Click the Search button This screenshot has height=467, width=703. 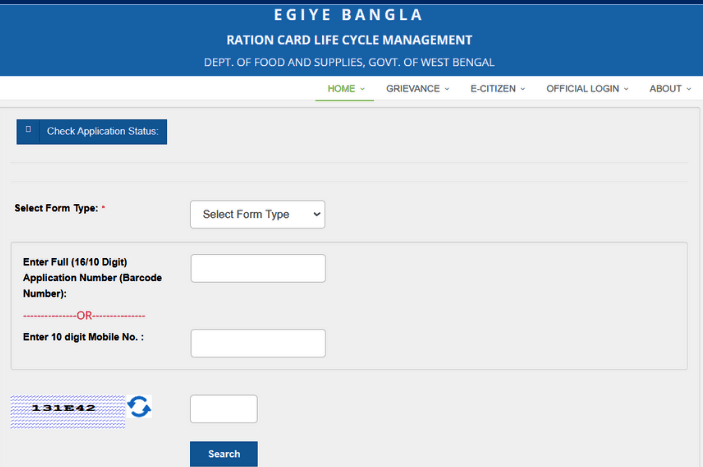click(x=224, y=454)
